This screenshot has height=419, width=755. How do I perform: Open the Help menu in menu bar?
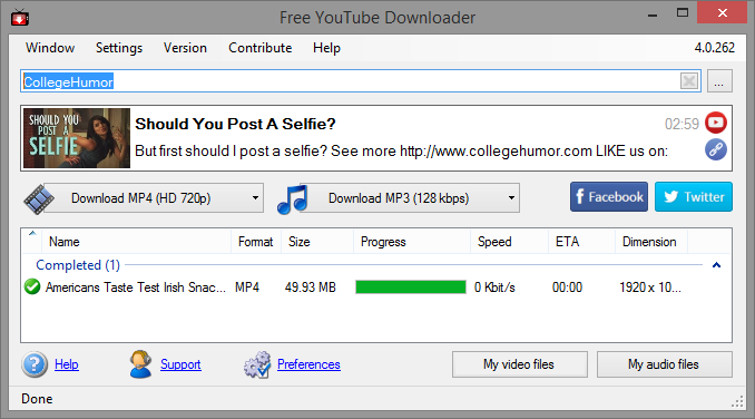coord(326,48)
